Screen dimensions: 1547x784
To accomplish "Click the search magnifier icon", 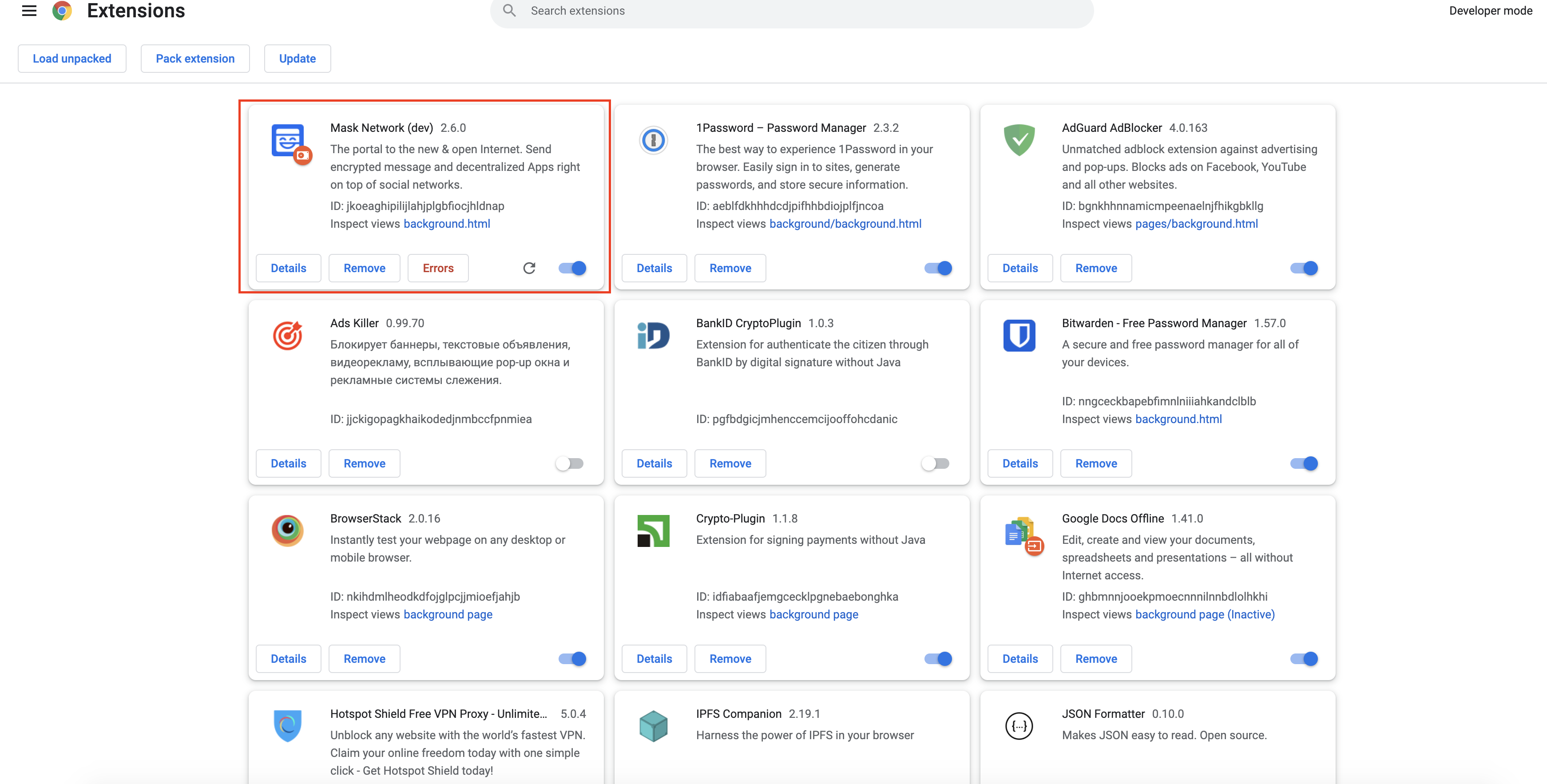I will (509, 10).
